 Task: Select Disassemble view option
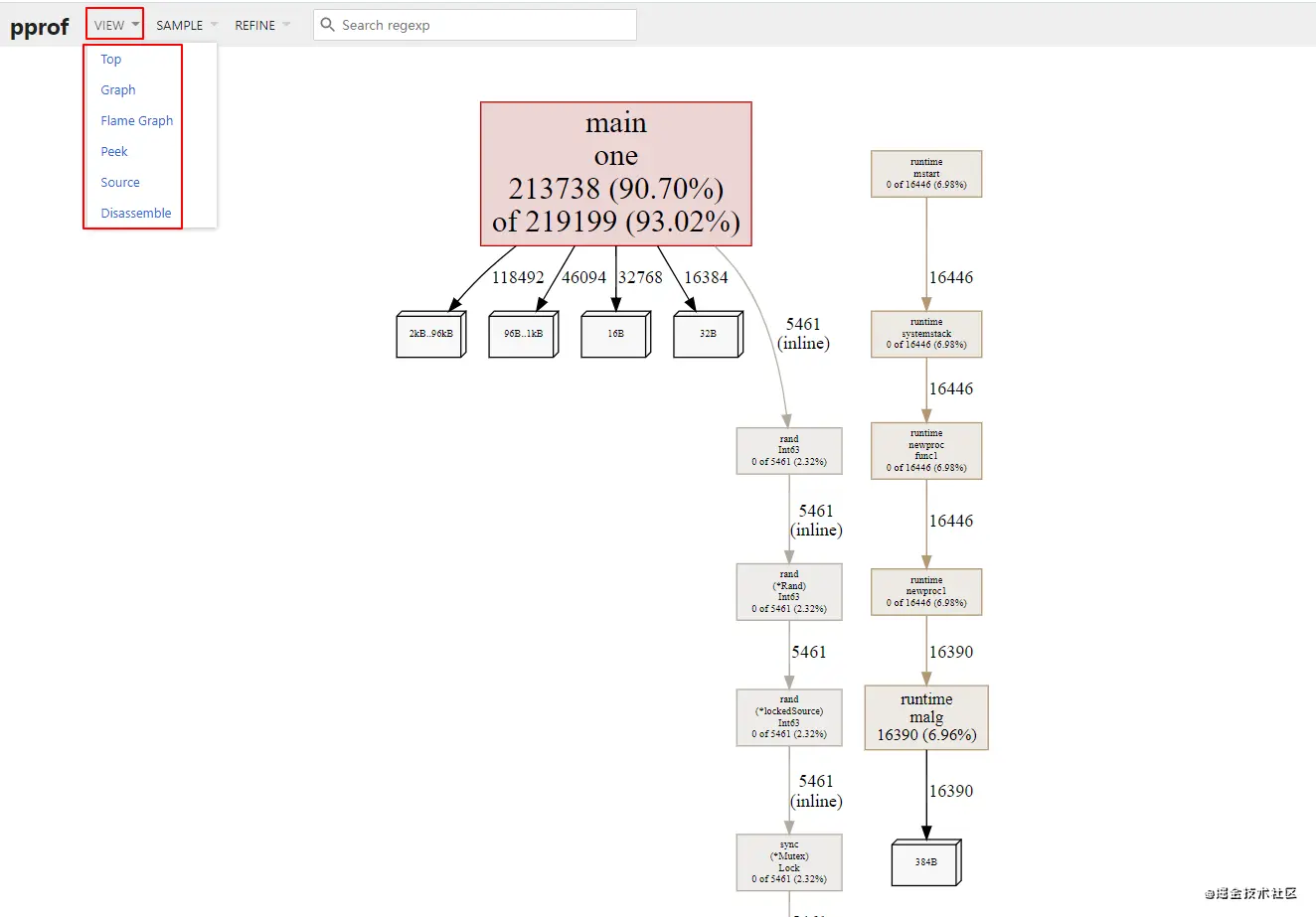(x=136, y=214)
